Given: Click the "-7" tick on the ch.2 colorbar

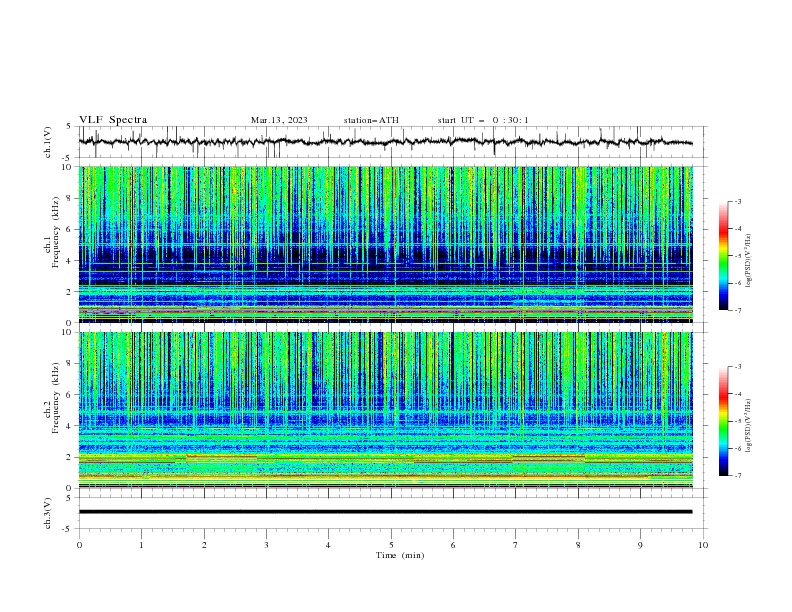Looking at the screenshot, I should (x=738, y=476).
